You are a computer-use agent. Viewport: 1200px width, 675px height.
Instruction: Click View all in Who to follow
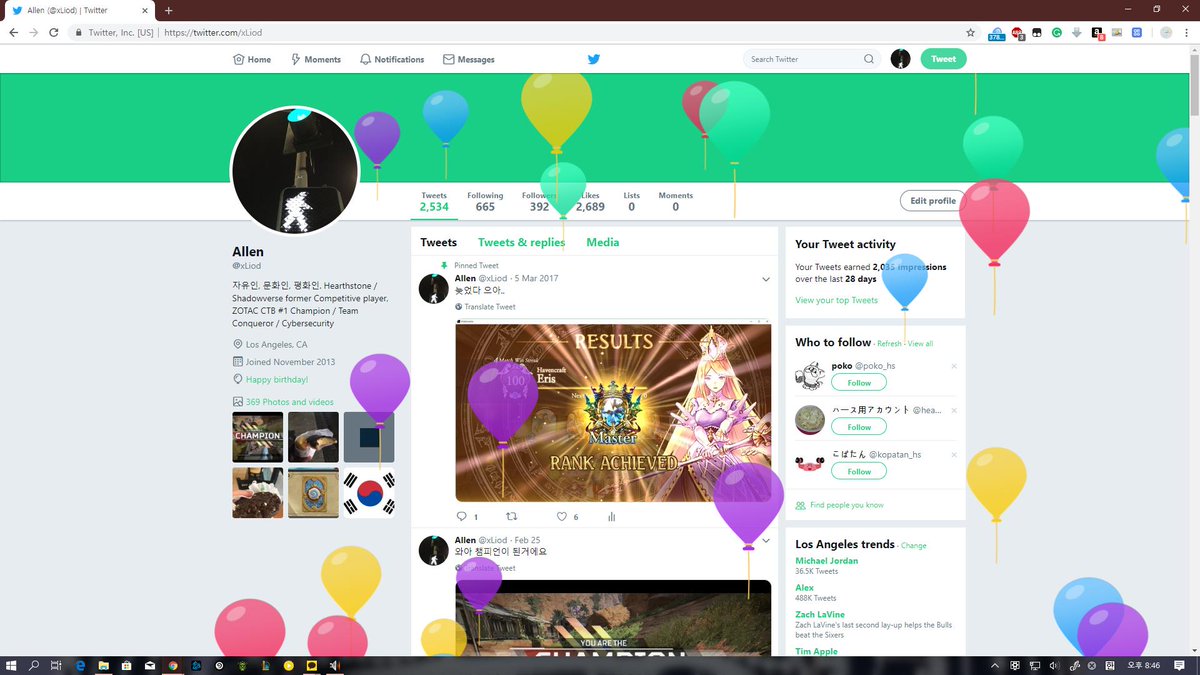(920, 344)
